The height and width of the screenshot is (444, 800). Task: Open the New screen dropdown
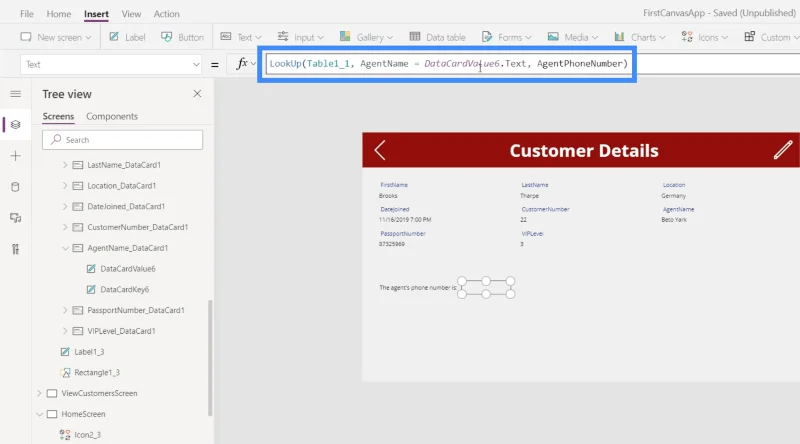point(56,37)
